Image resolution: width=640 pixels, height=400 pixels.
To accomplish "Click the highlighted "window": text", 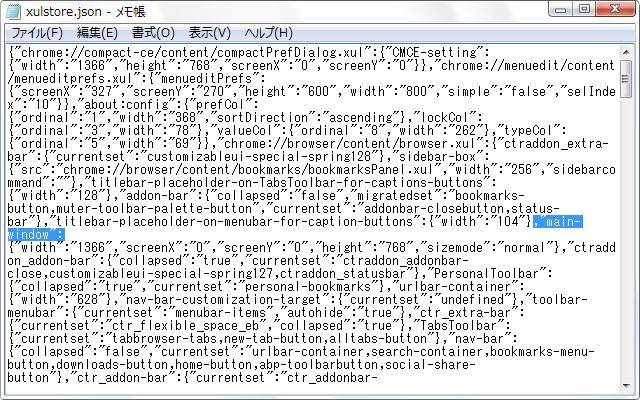I will [x=36, y=235].
